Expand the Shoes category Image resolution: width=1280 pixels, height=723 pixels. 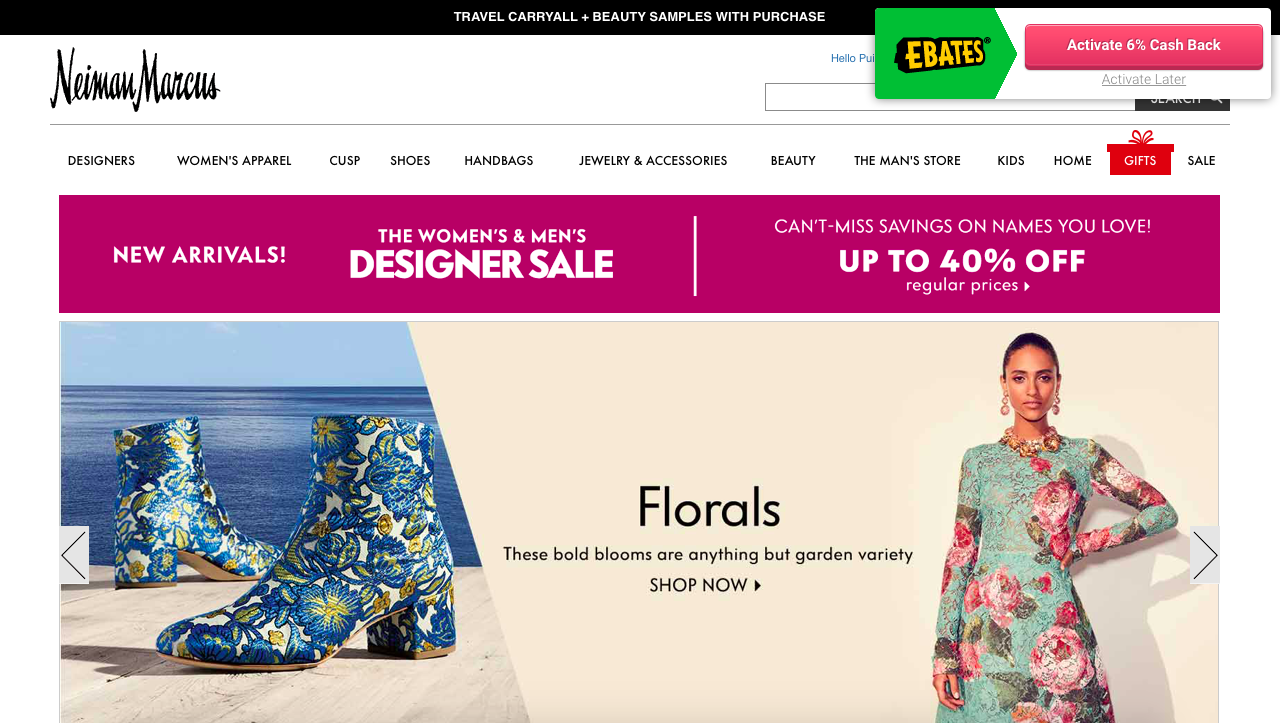pyautogui.click(x=410, y=161)
